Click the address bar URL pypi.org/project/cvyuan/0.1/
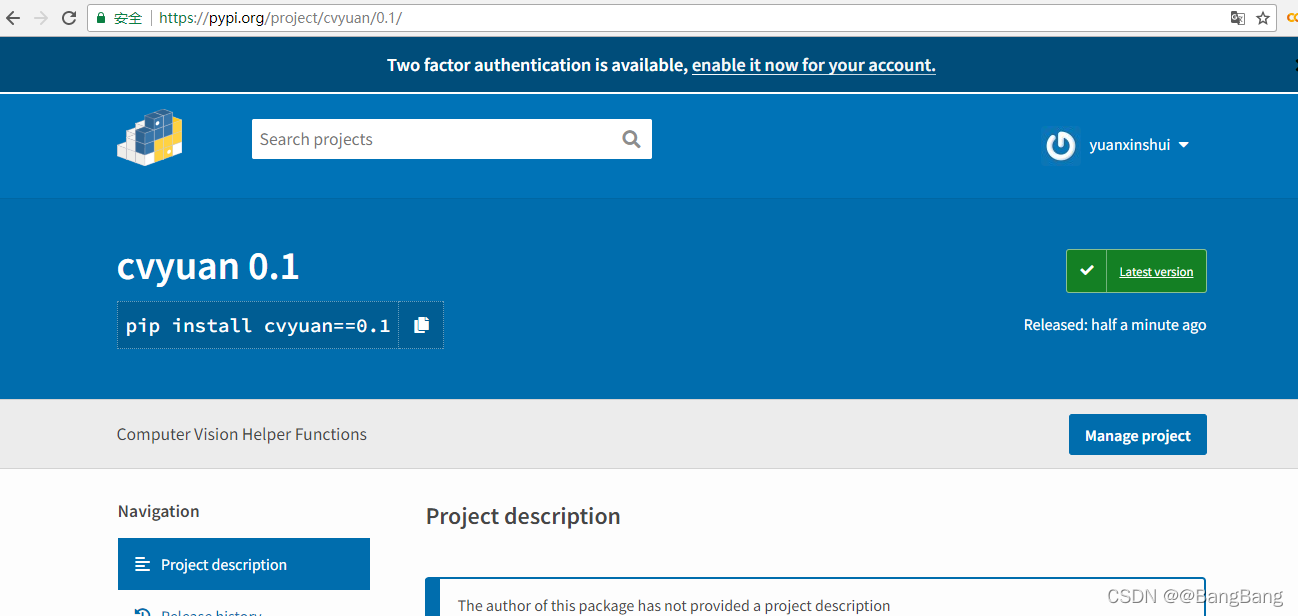Viewport: 1298px width, 616px height. click(280, 18)
